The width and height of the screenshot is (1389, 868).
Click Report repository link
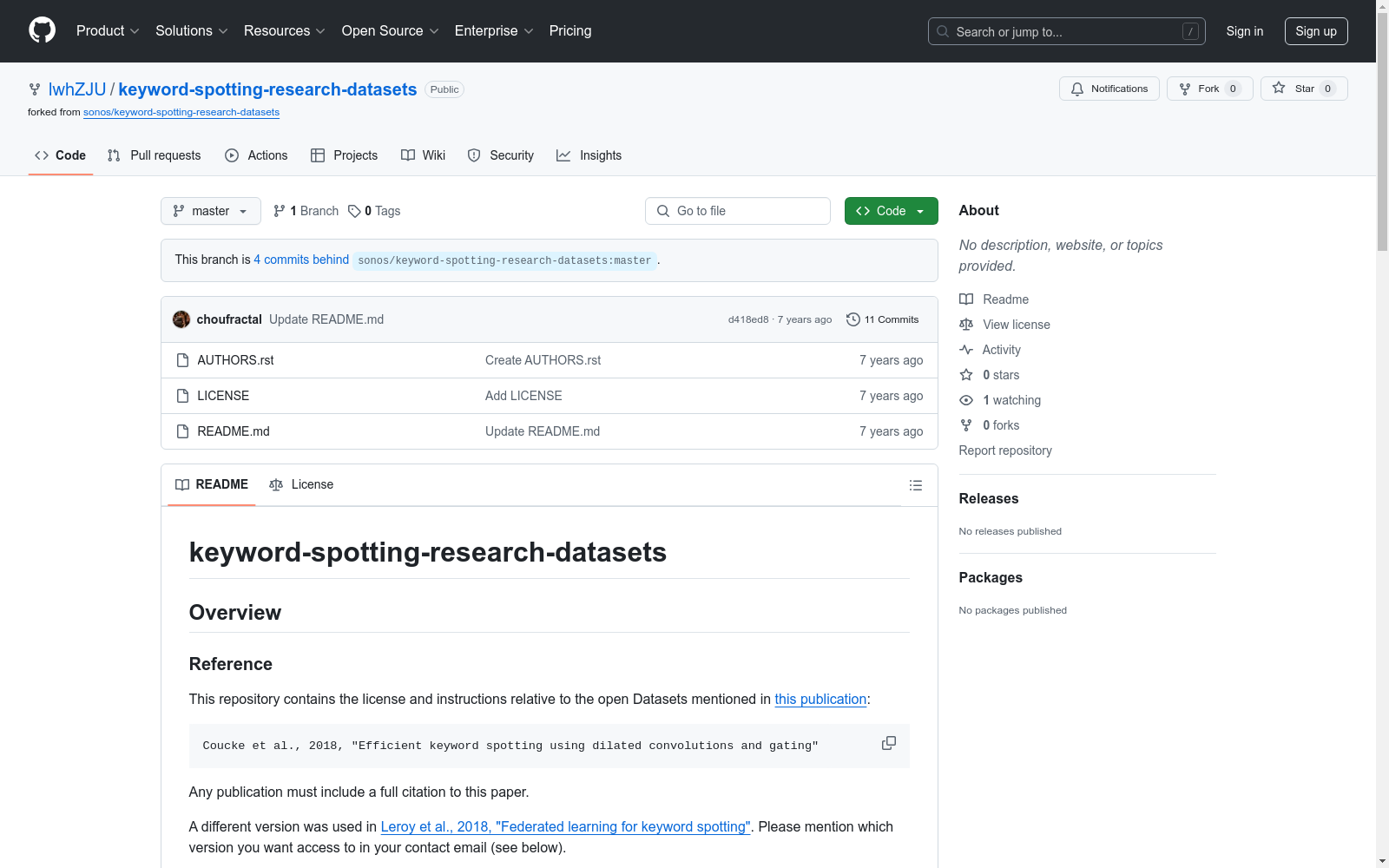tap(1005, 450)
